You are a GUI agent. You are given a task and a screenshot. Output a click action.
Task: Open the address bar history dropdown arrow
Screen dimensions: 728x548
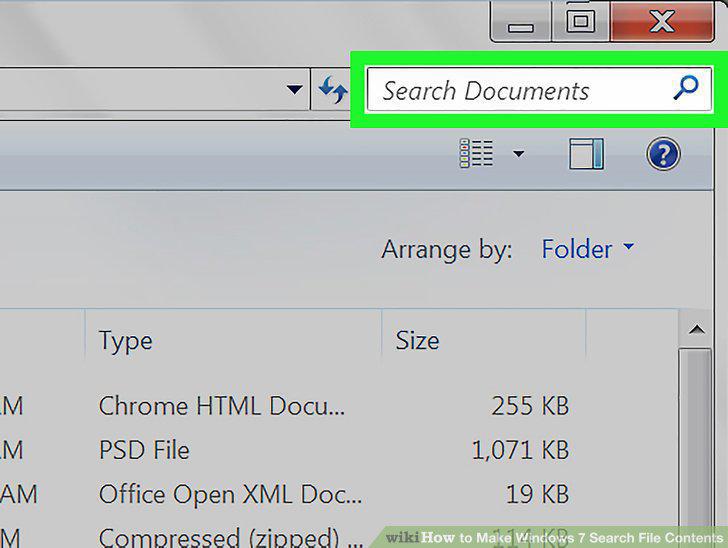tap(294, 89)
